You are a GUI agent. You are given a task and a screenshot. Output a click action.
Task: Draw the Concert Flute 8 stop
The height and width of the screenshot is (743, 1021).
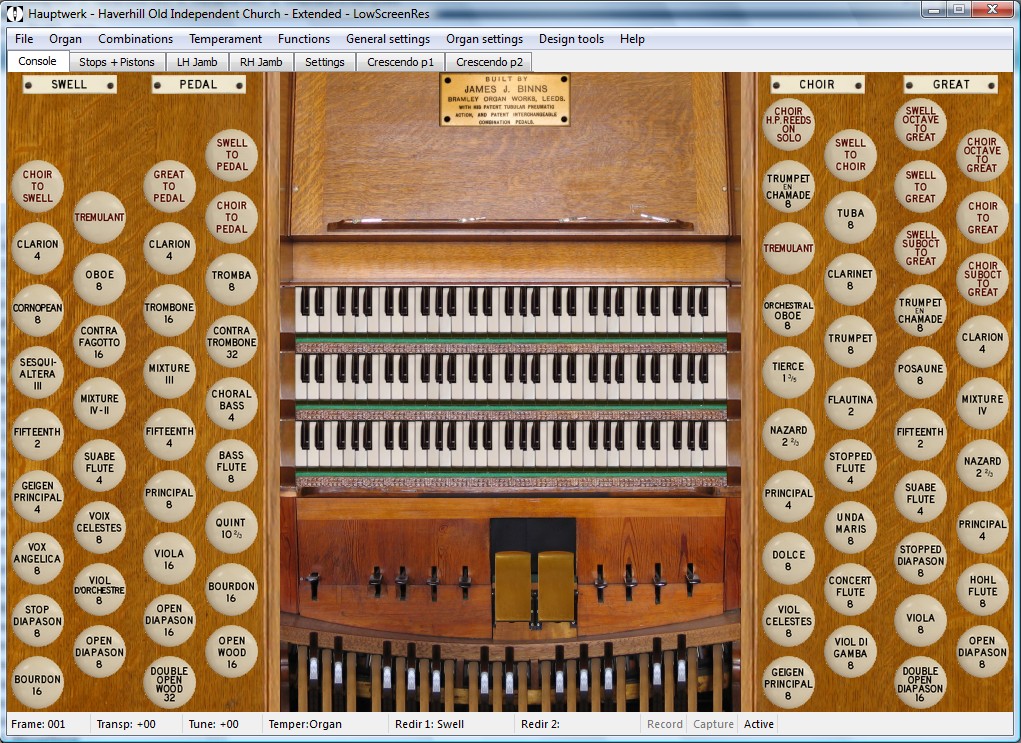pyautogui.click(x=850, y=590)
